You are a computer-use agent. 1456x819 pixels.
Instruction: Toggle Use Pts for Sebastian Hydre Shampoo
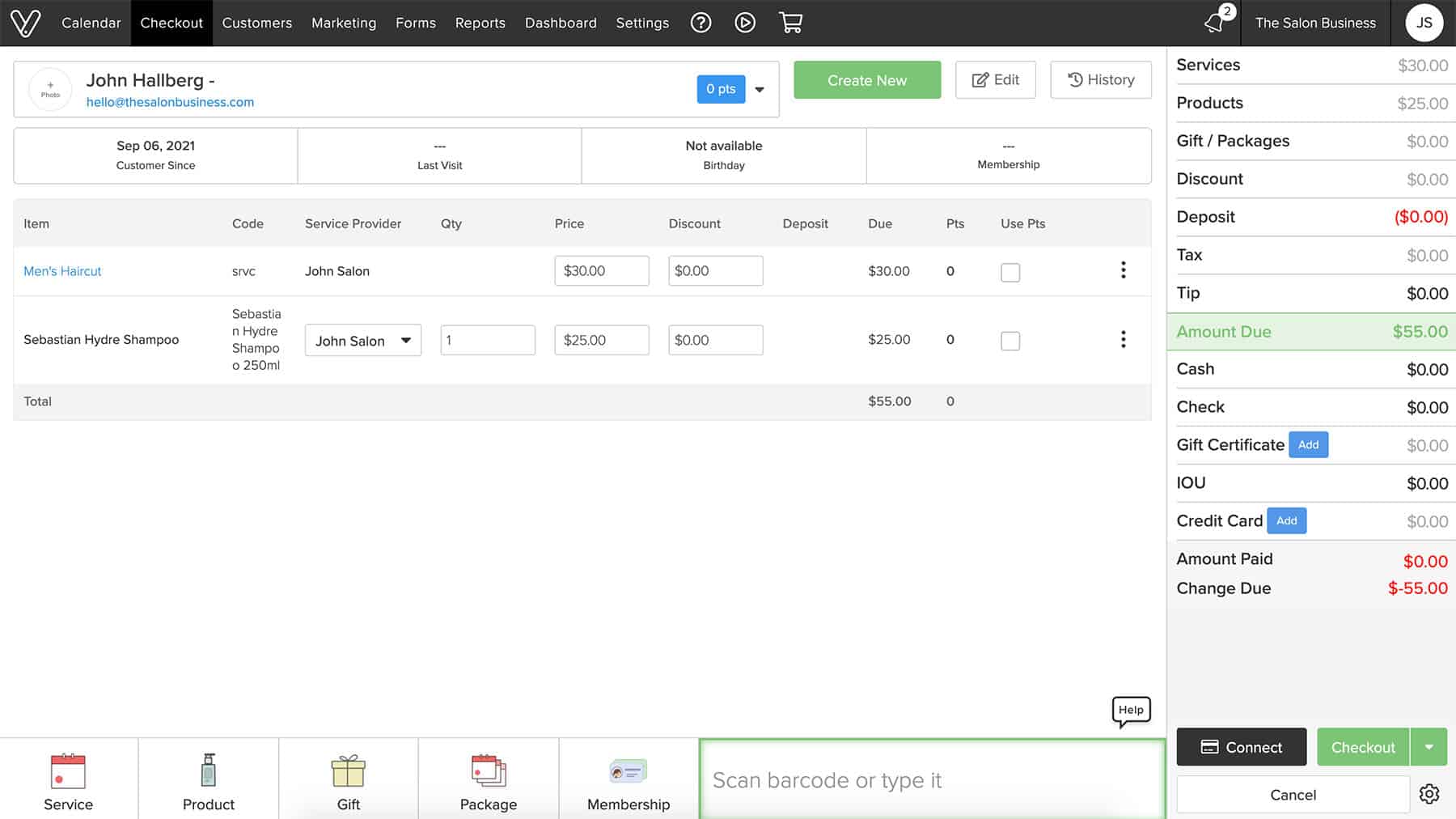click(1010, 341)
